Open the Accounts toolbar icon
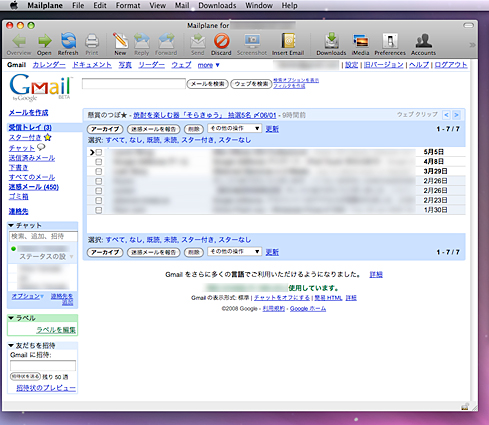This screenshot has height=425, width=489. tap(423, 41)
